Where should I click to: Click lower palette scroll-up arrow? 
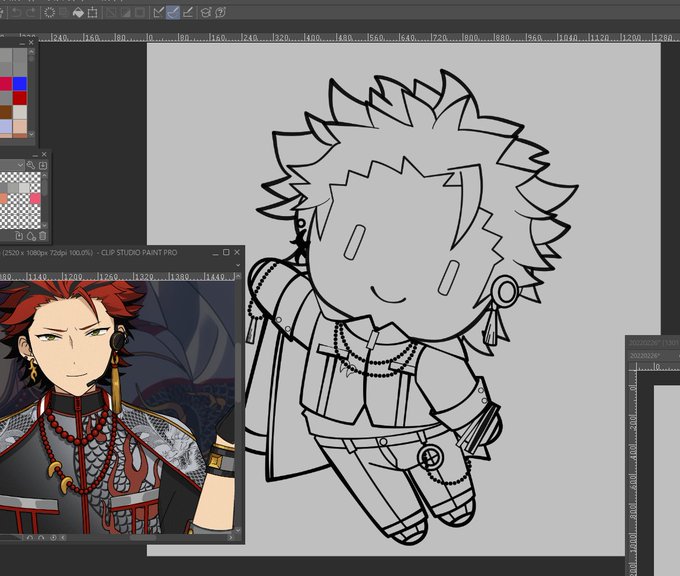[x=45, y=174]
